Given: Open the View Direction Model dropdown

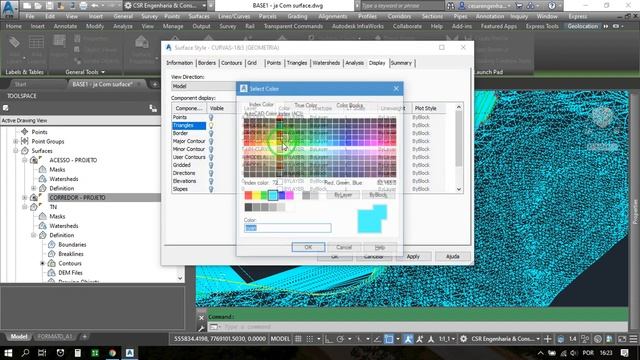Looking at the screenshot, I should click(x=204, y=86).
